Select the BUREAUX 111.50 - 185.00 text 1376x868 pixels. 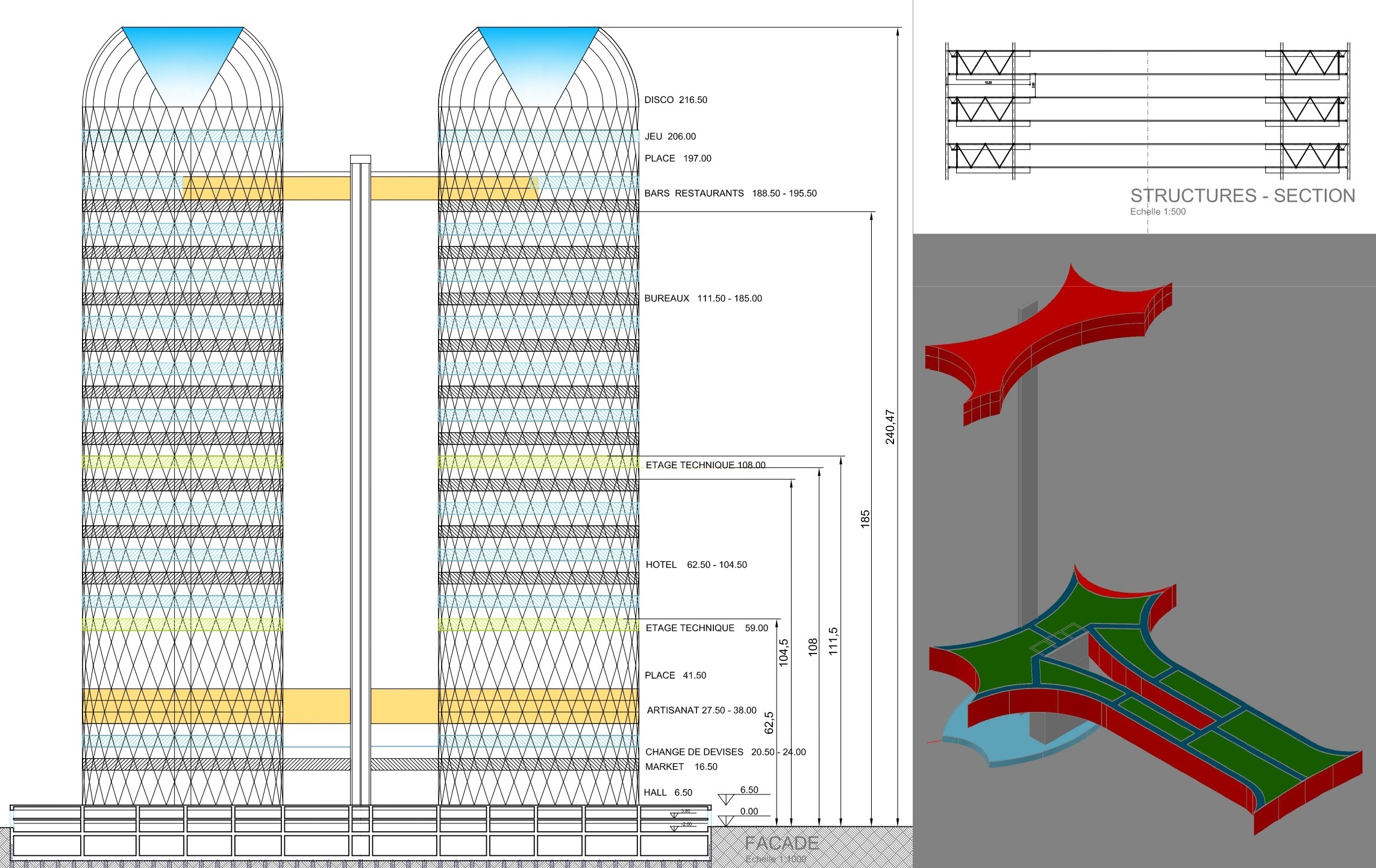pyautogui.click(x=703, y=298)
